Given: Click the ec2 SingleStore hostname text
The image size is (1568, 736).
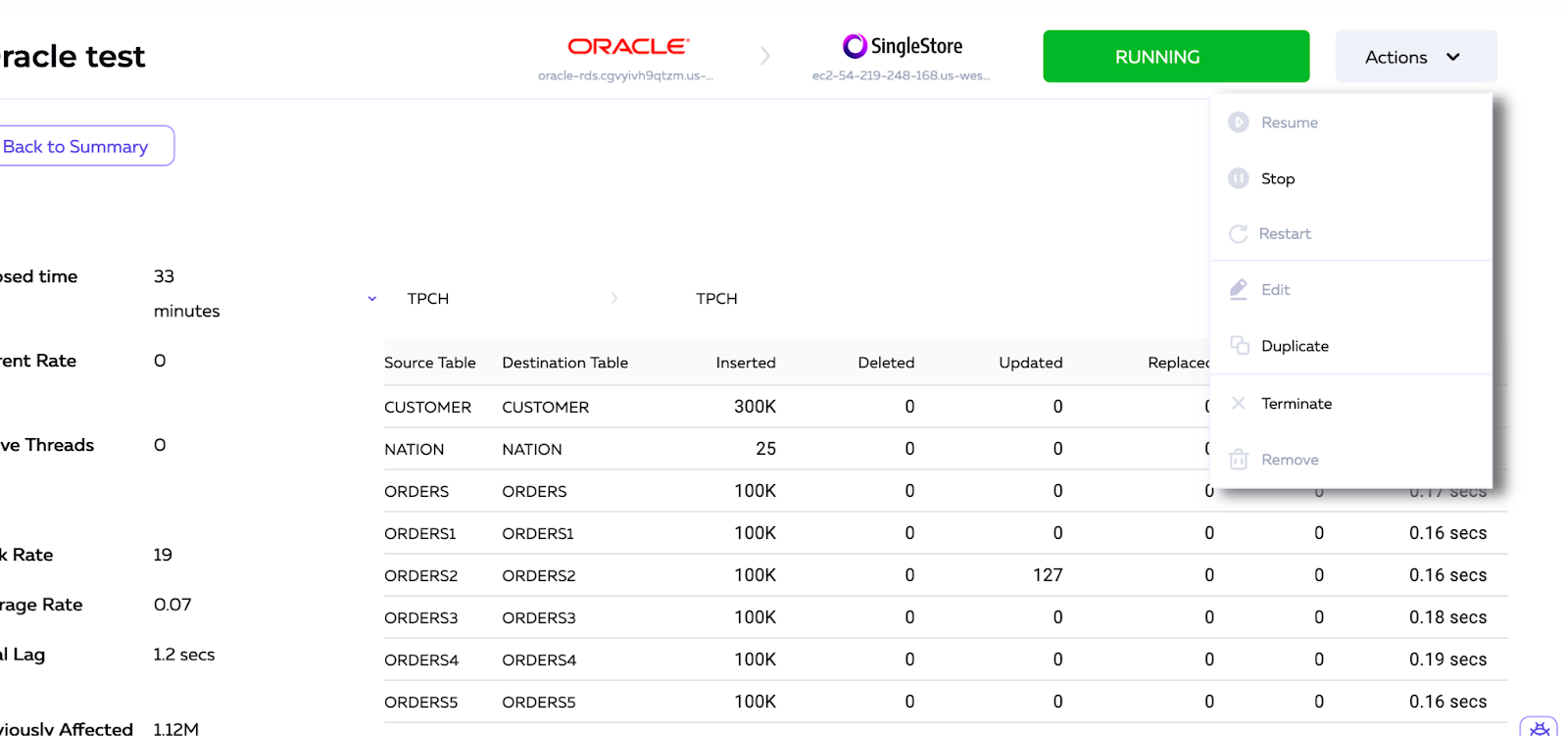Looking at the screenshot, I should [901, 75].
